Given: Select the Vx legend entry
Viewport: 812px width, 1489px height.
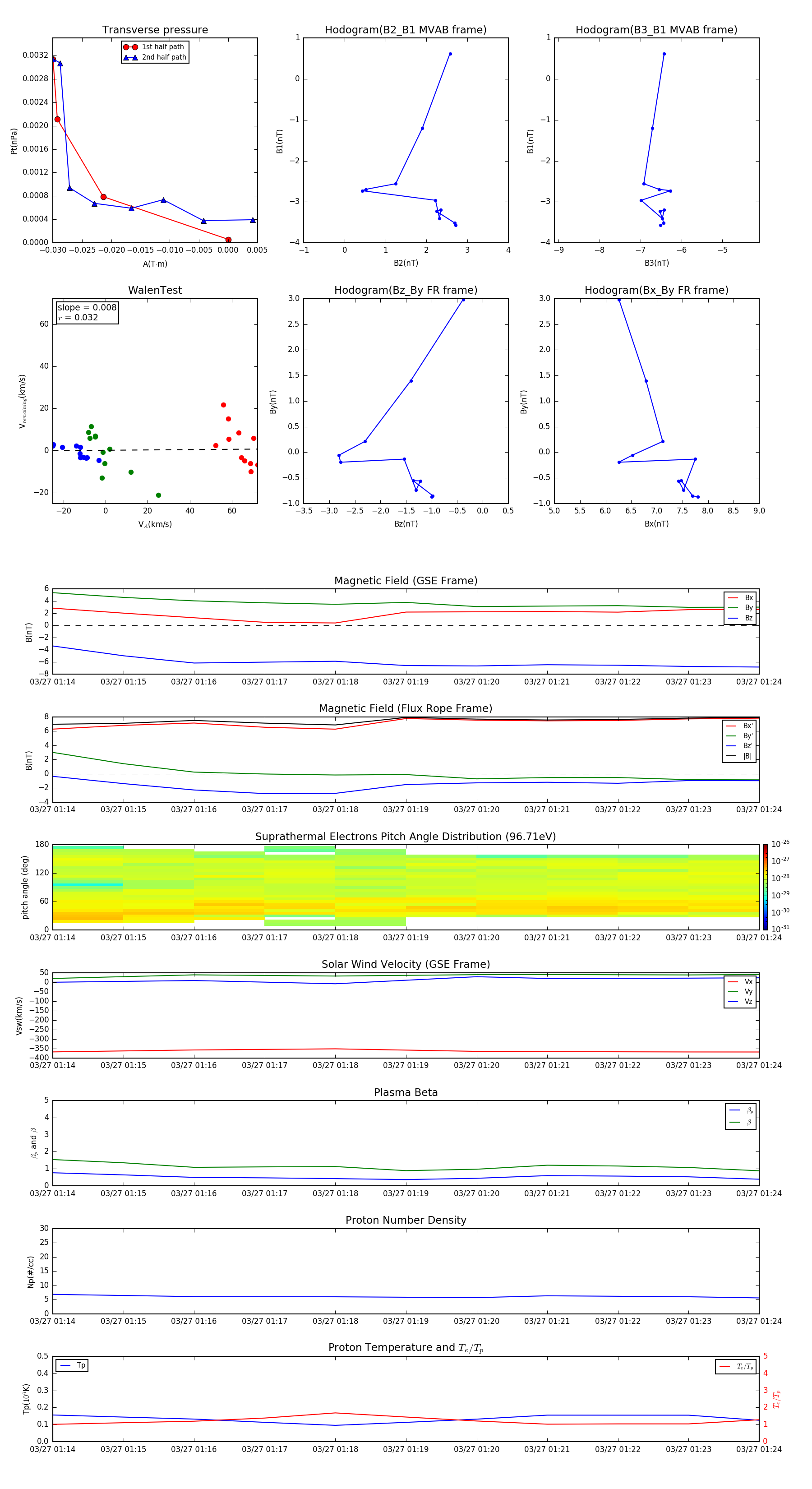Looking at the screenshot, I should point(740,981).
